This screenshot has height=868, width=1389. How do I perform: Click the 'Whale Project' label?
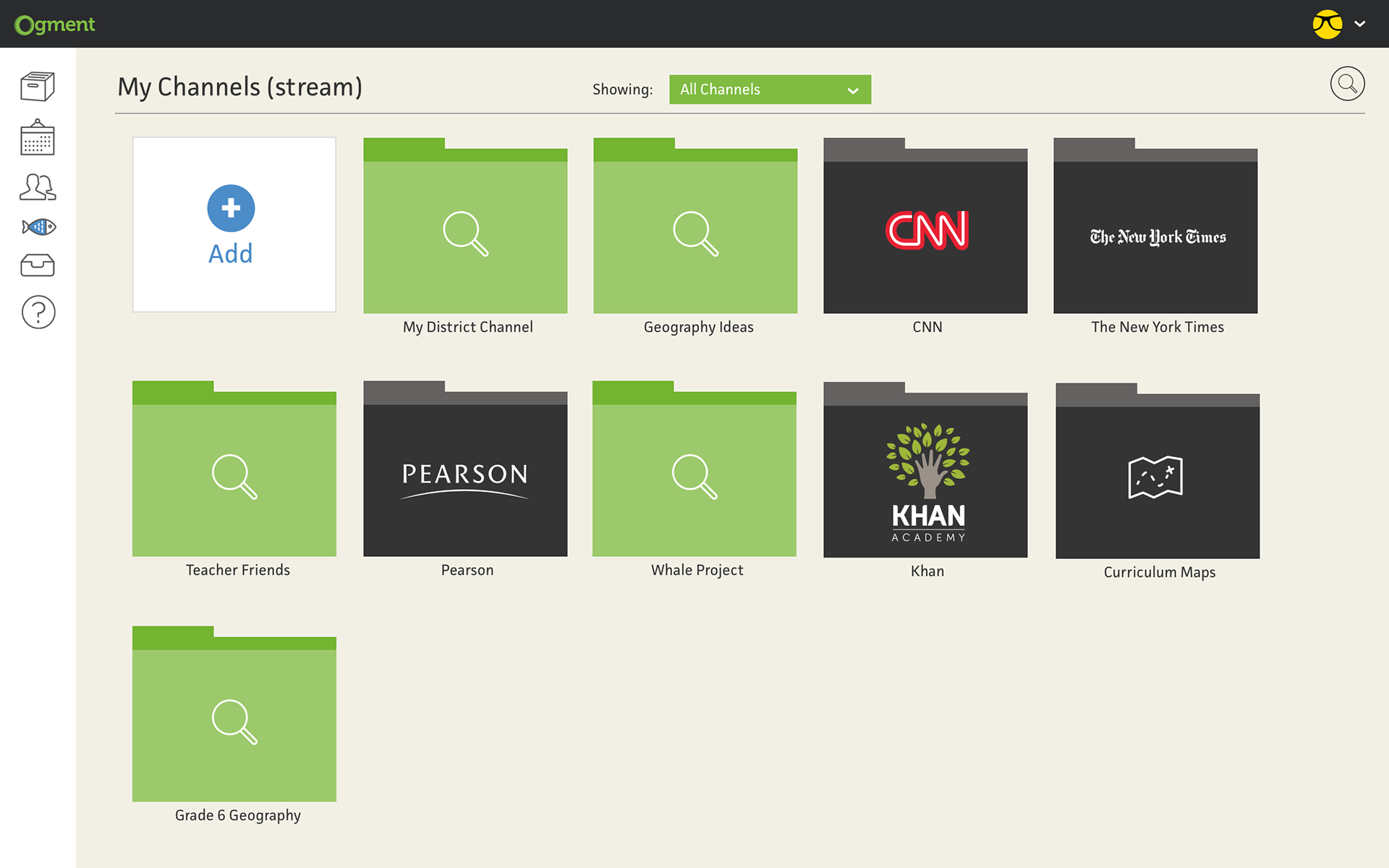tap(697, 570)
